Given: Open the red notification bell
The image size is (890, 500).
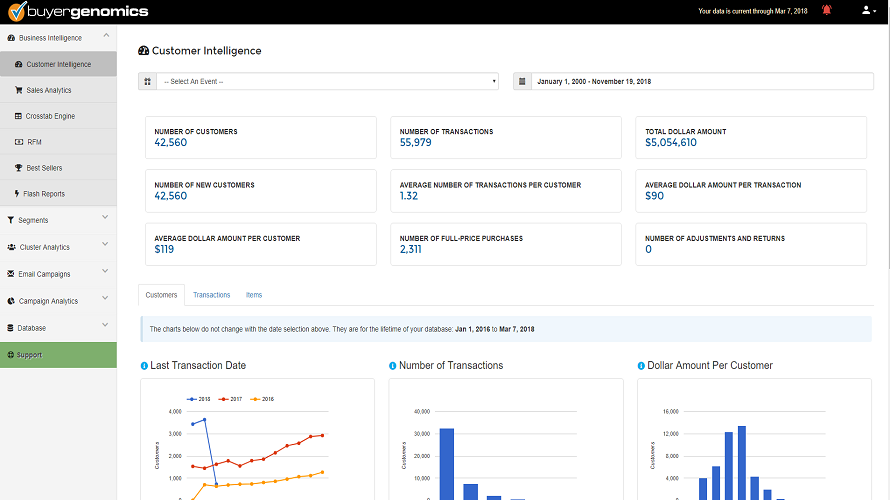Looking at the screenshot, I should point(826,10).
